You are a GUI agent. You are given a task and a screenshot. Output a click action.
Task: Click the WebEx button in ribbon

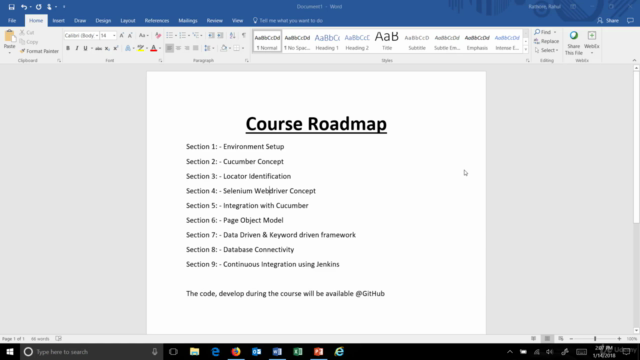coord(591,42)
